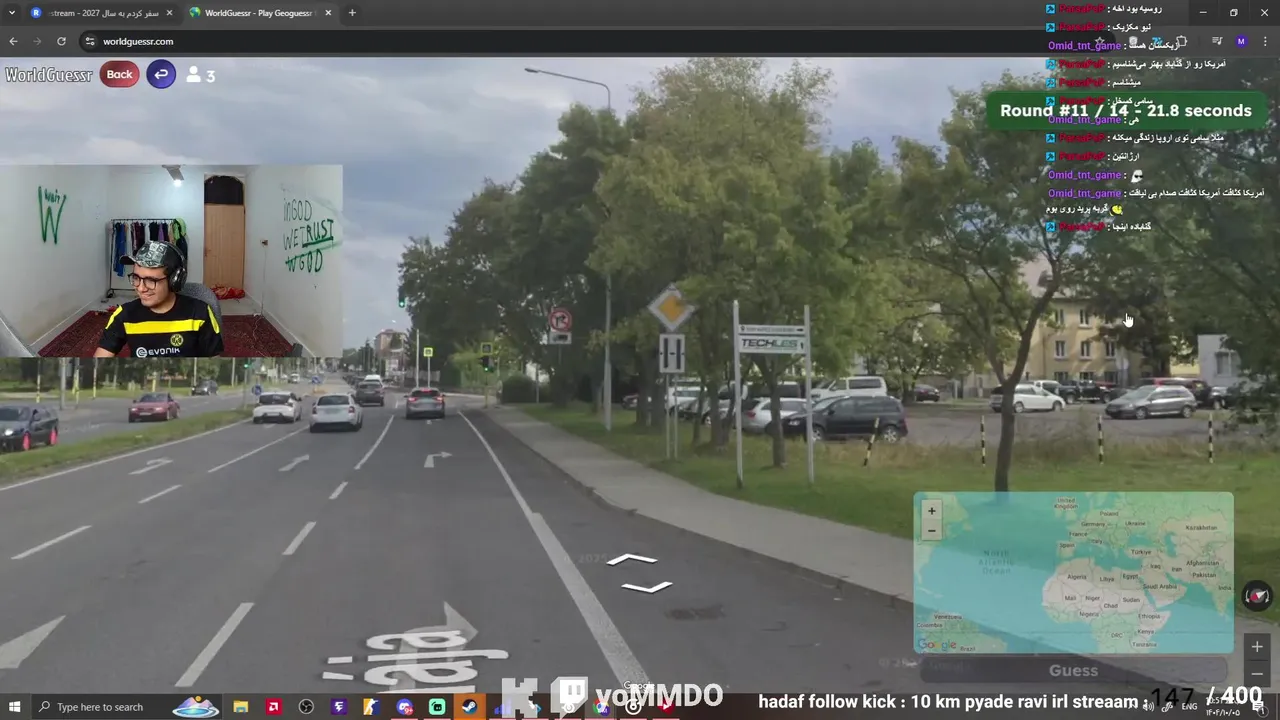Open the Discord icon in the taskbar

tap(404, 707)
